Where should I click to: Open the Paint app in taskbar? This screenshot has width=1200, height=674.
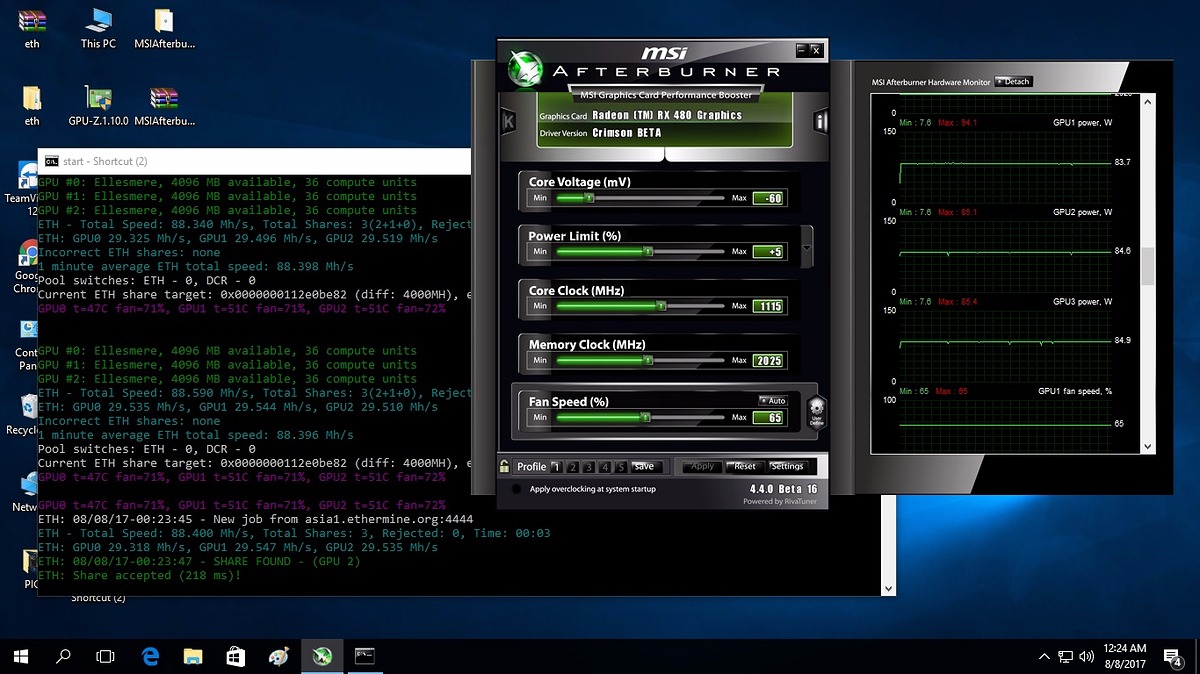click(x=280, y=656)
